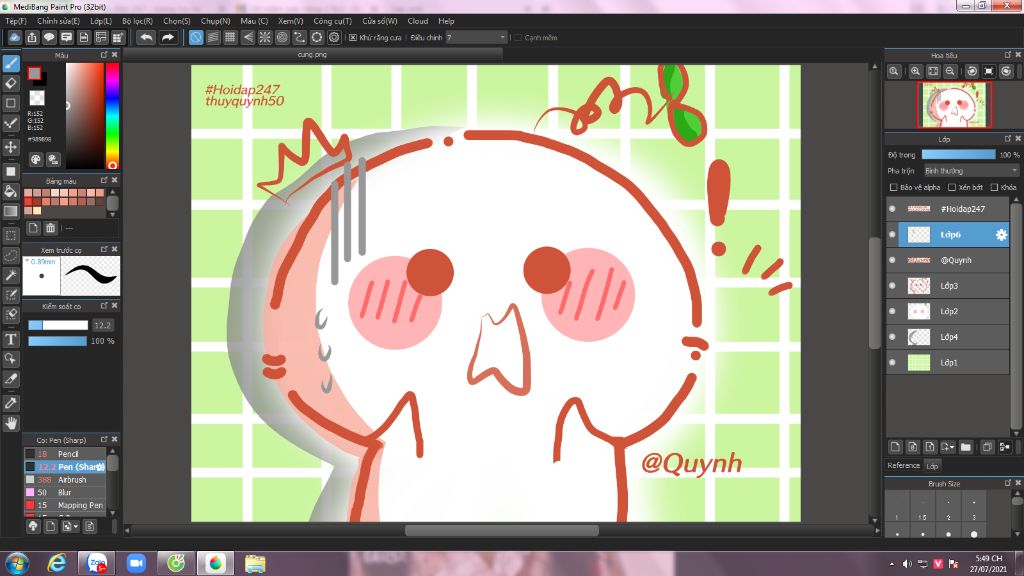
Task: Open the add layer dropdown arrow
Action: click(x=948, y=447)
